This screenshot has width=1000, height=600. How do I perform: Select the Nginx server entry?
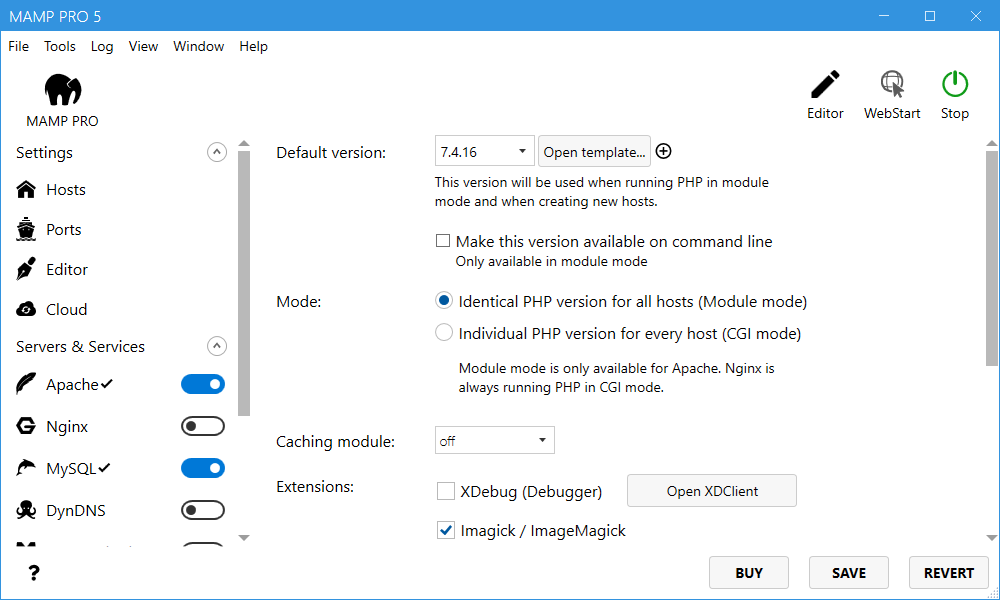pos(66,427)
